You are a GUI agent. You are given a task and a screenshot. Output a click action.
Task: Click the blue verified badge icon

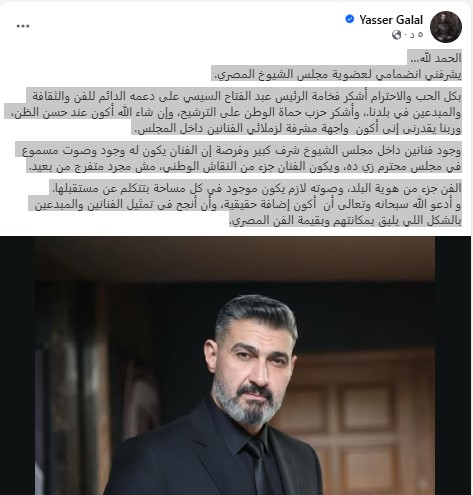pyautogui.click(x=349, y=19)
